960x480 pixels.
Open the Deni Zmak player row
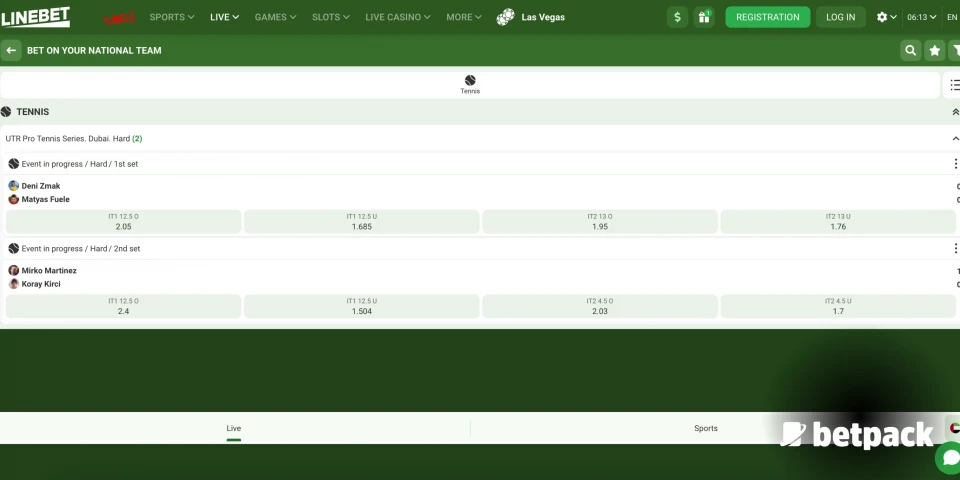[34, 186]
